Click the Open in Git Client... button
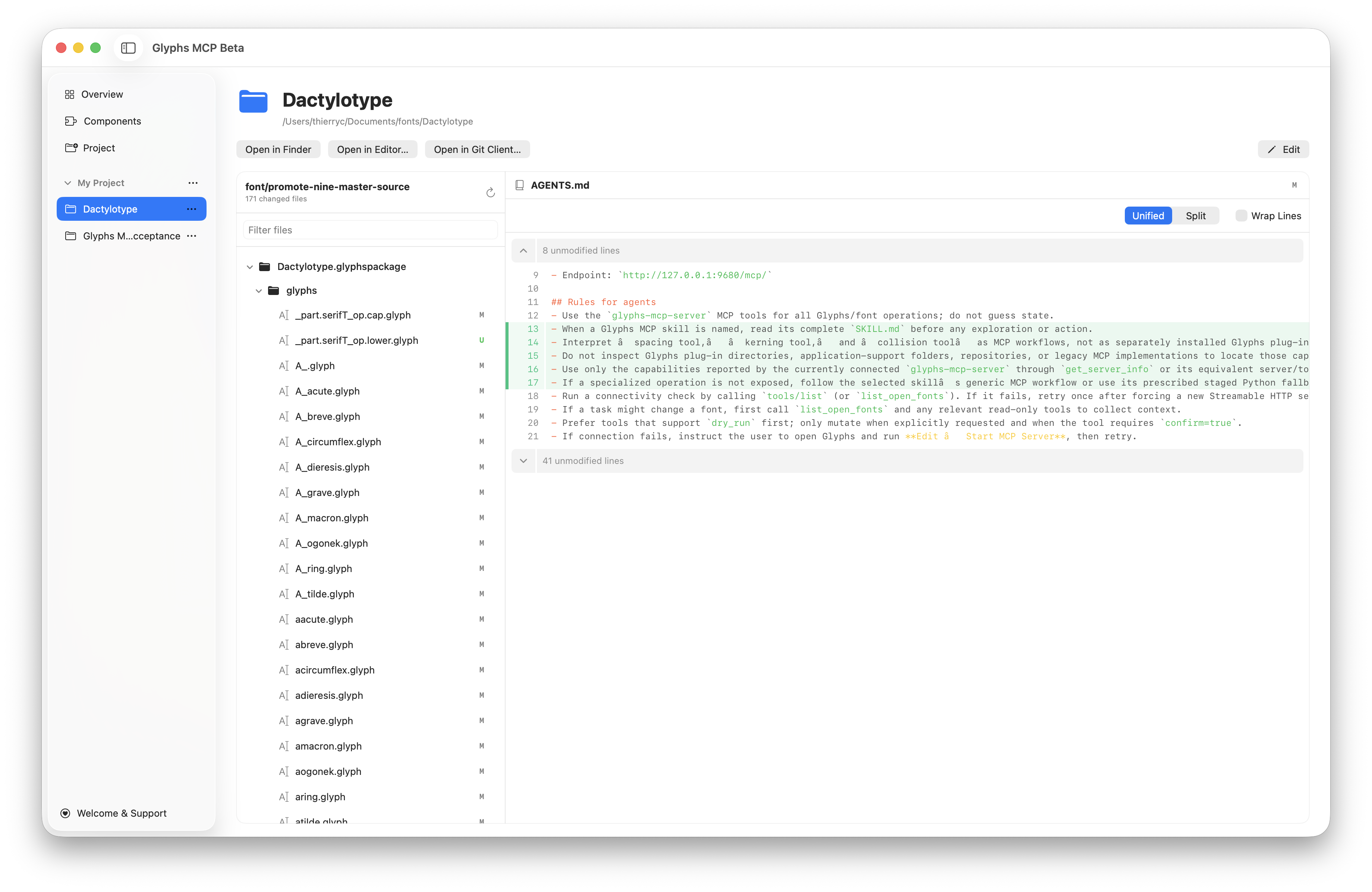 [477, 149]
